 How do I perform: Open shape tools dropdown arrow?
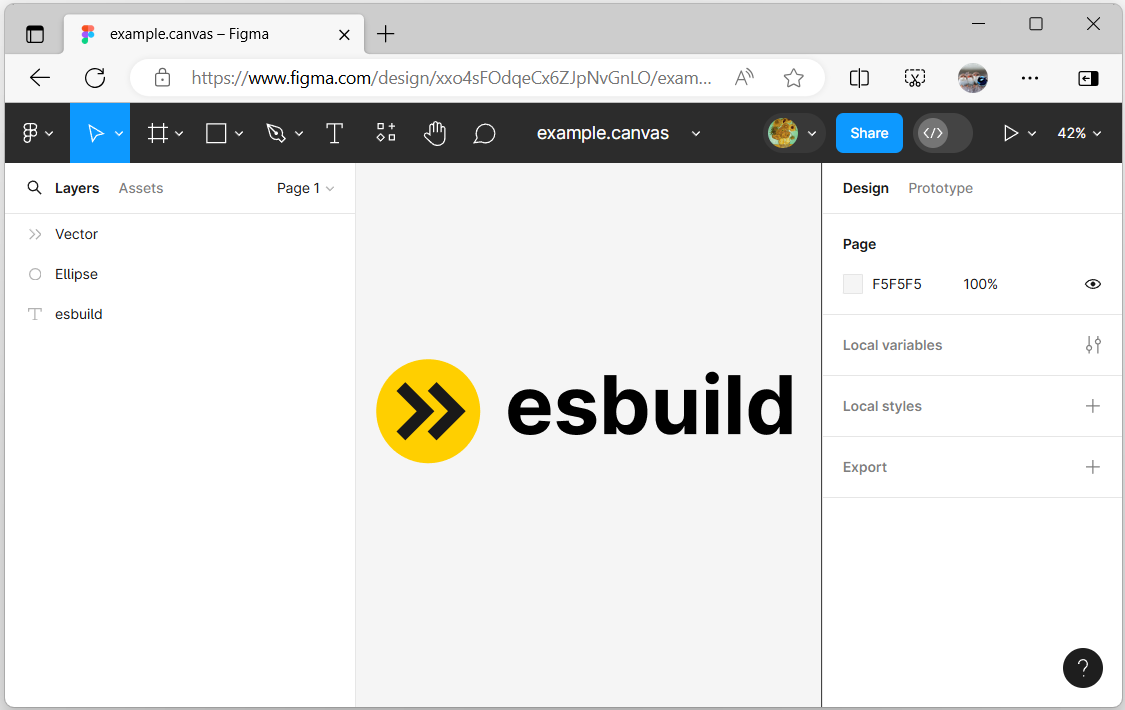tap(239, 133)
